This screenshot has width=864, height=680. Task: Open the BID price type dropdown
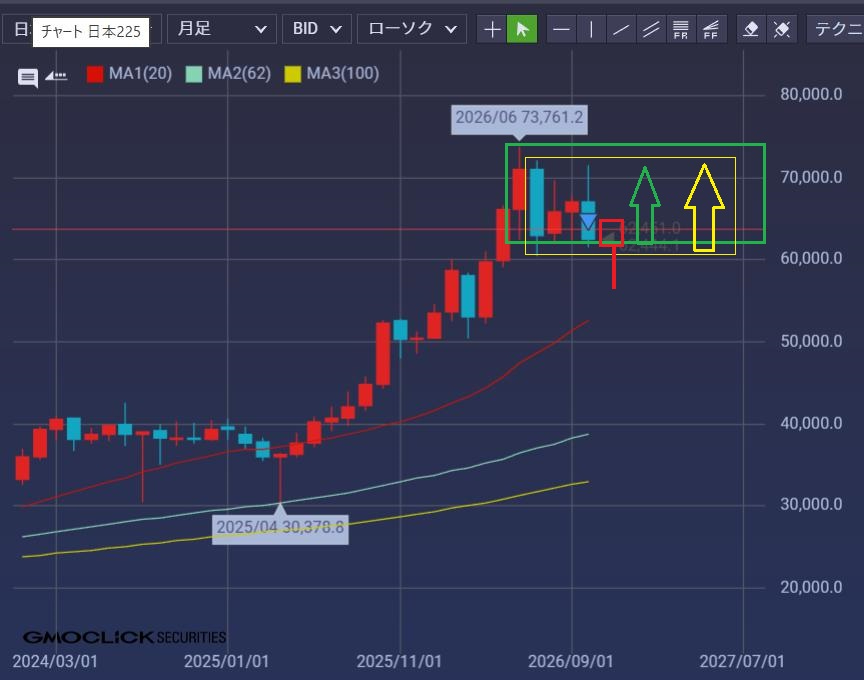[x=316, y=29]
